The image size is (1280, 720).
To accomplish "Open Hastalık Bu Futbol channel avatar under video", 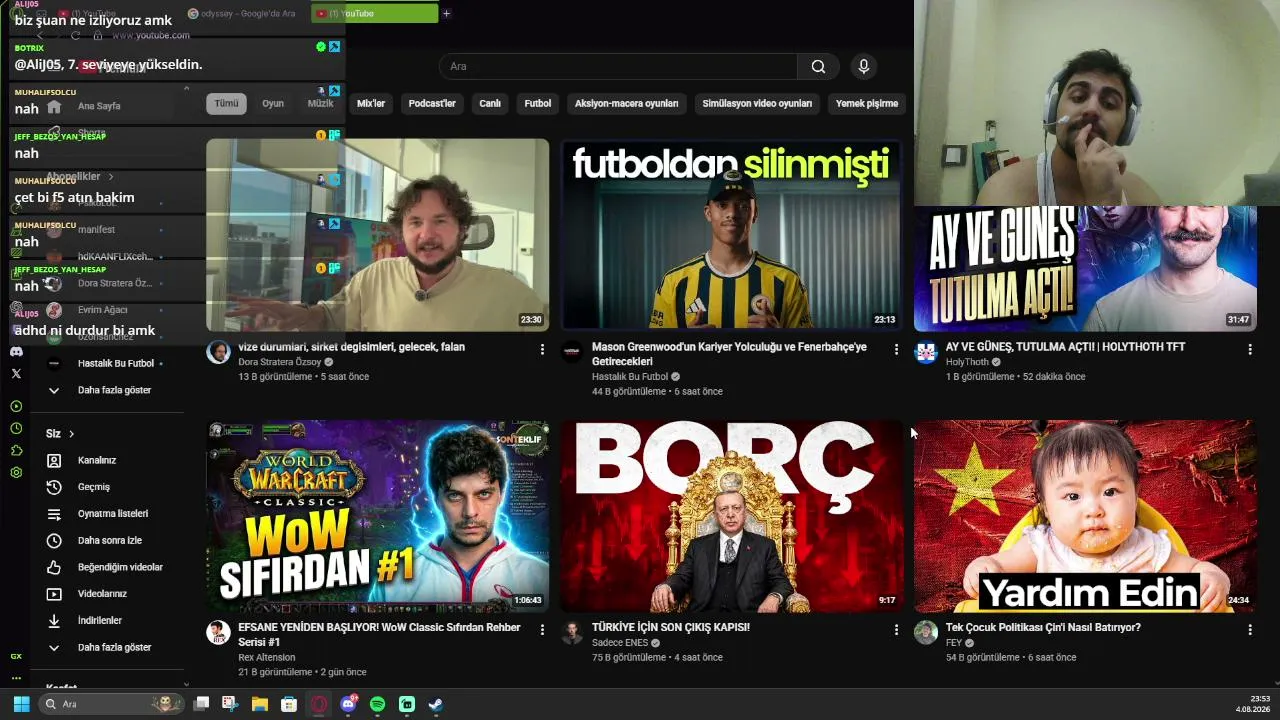I will 572,352.
